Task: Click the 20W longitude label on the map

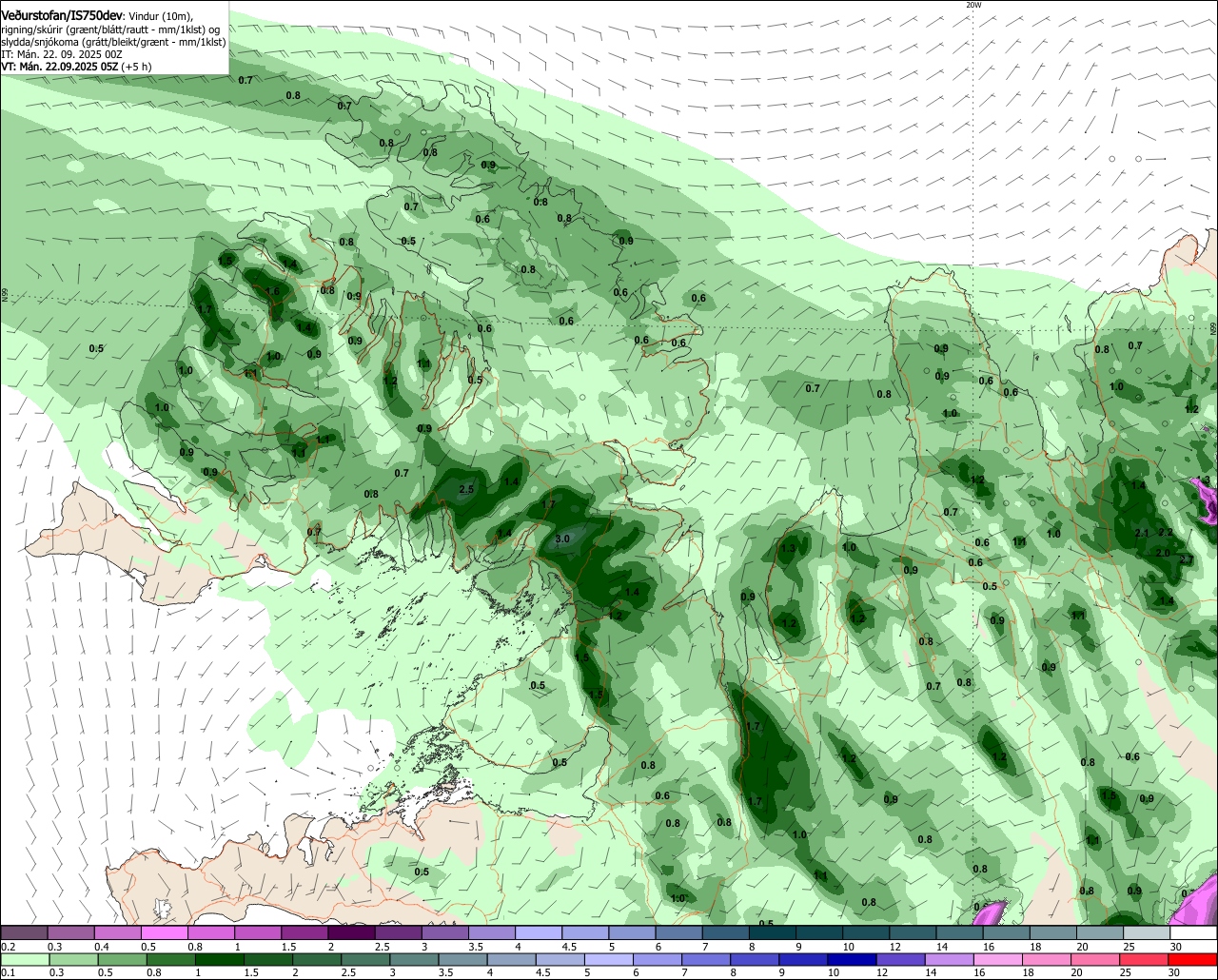Action: click(x=972, y=5)
